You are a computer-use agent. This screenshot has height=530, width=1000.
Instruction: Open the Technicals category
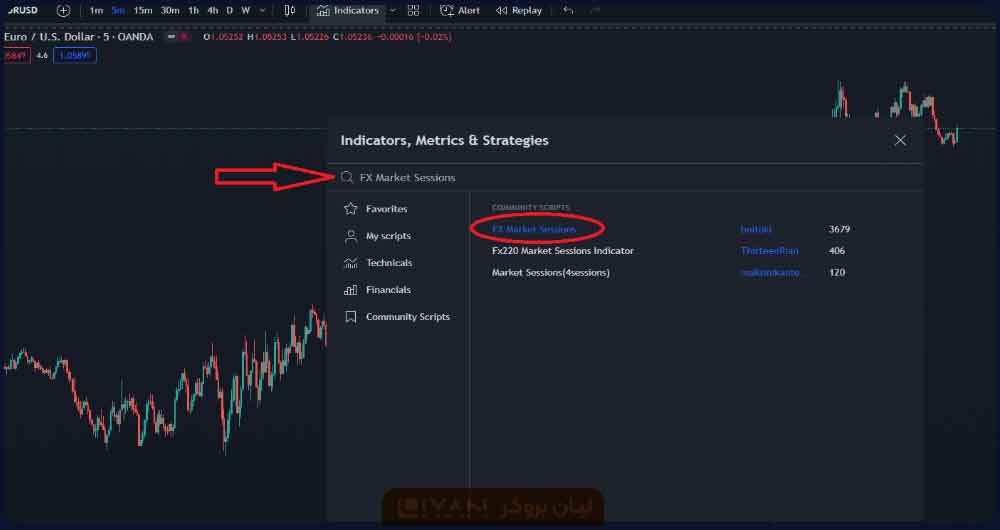pos(389,263)
